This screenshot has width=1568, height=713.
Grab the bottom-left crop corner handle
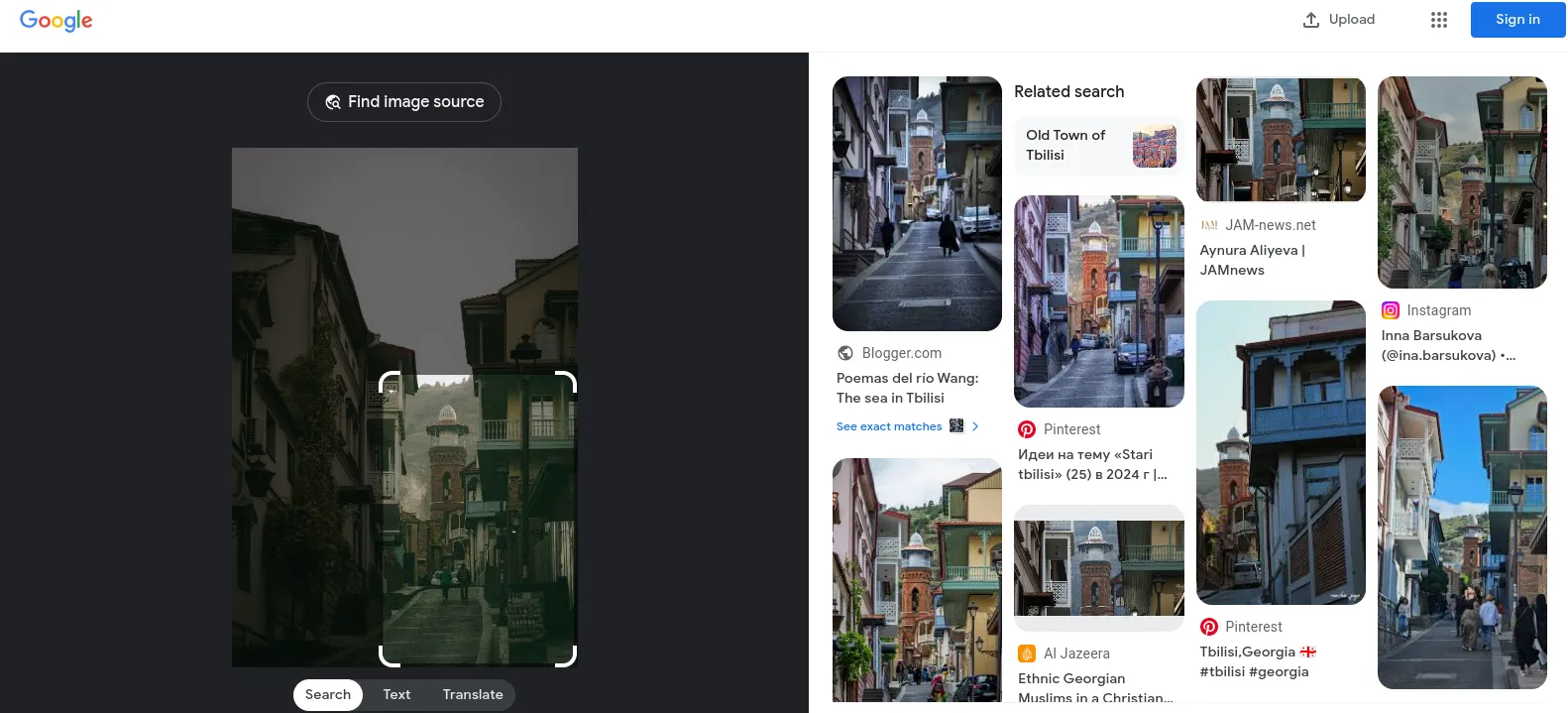pyautogui.click(x=390, y=655)
